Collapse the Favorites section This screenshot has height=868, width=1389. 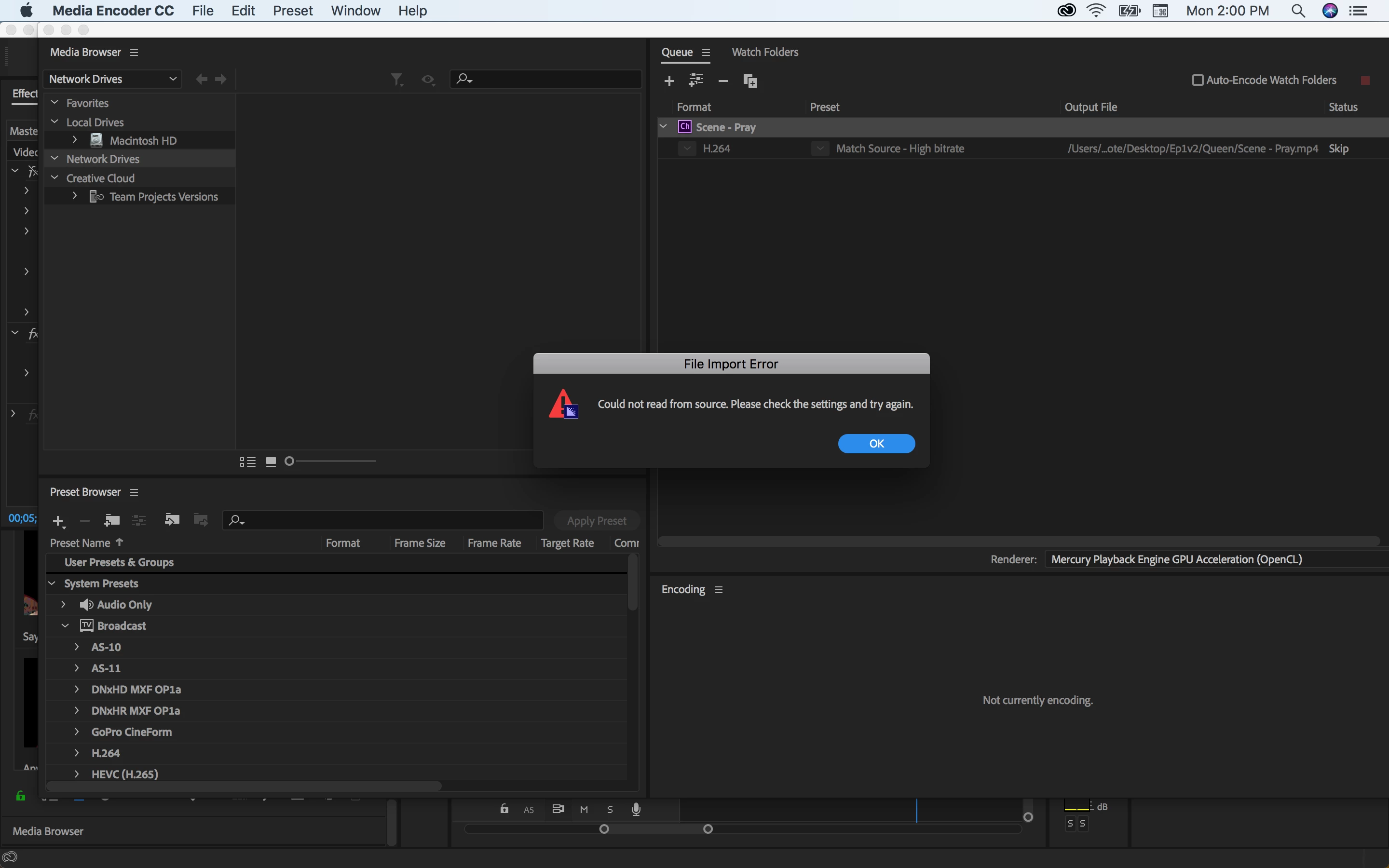(x=55, y=102)
